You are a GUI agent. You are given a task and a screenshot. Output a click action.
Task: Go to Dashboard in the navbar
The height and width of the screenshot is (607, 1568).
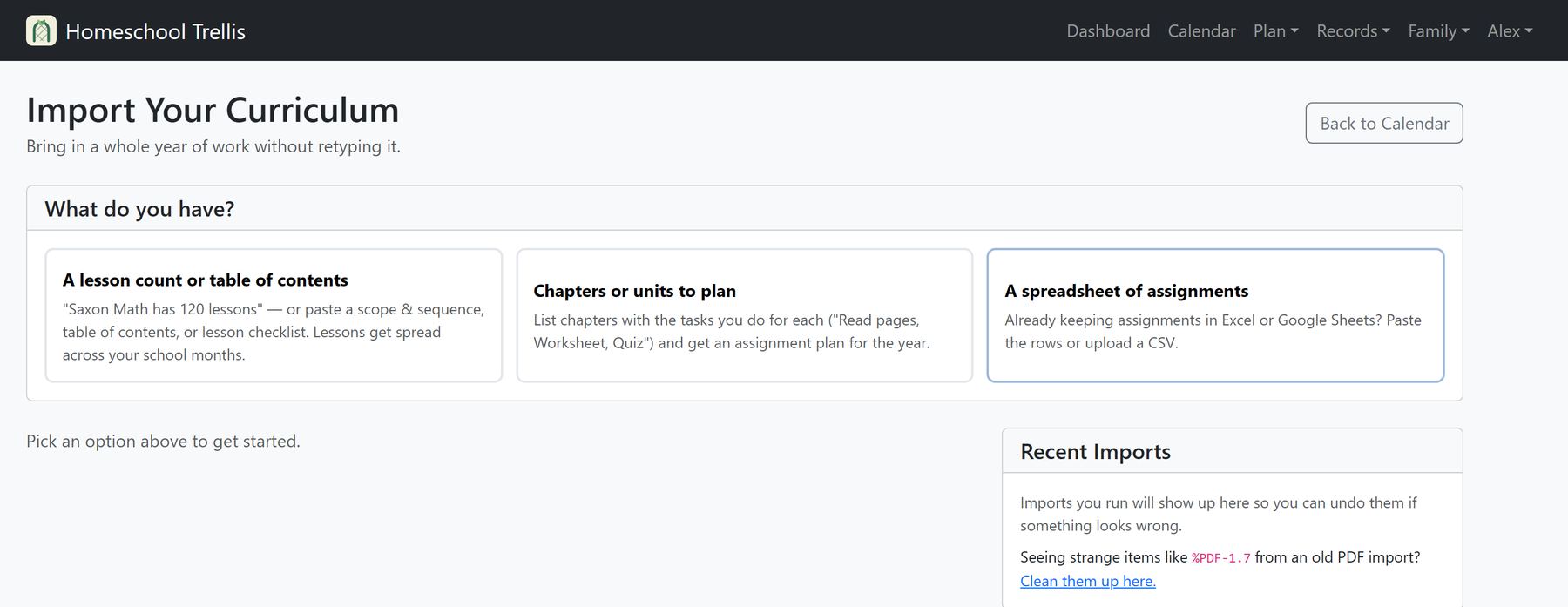pyautogui.click(x=1108, y=30)
